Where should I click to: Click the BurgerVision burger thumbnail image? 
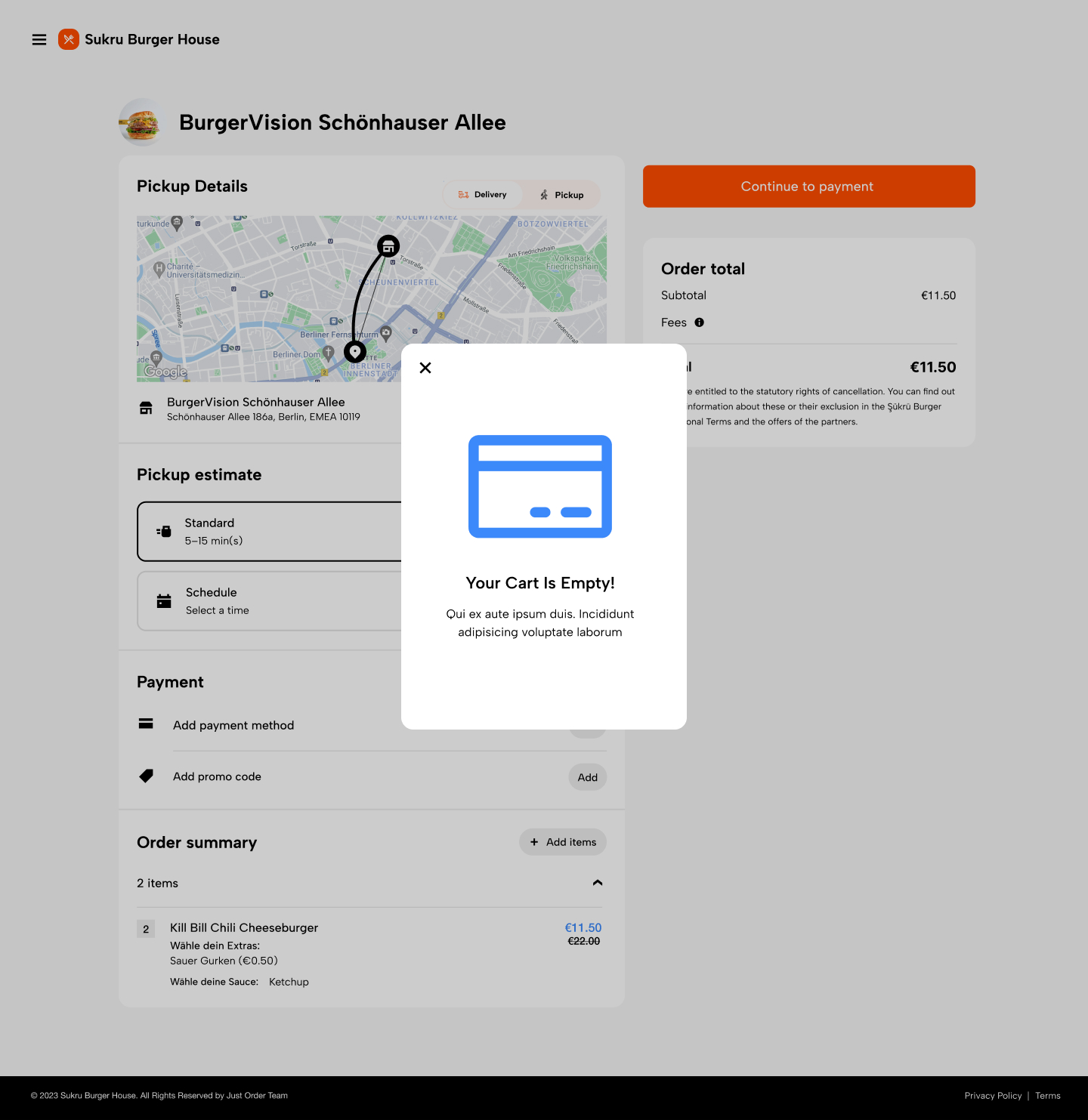tap(141, 122)
